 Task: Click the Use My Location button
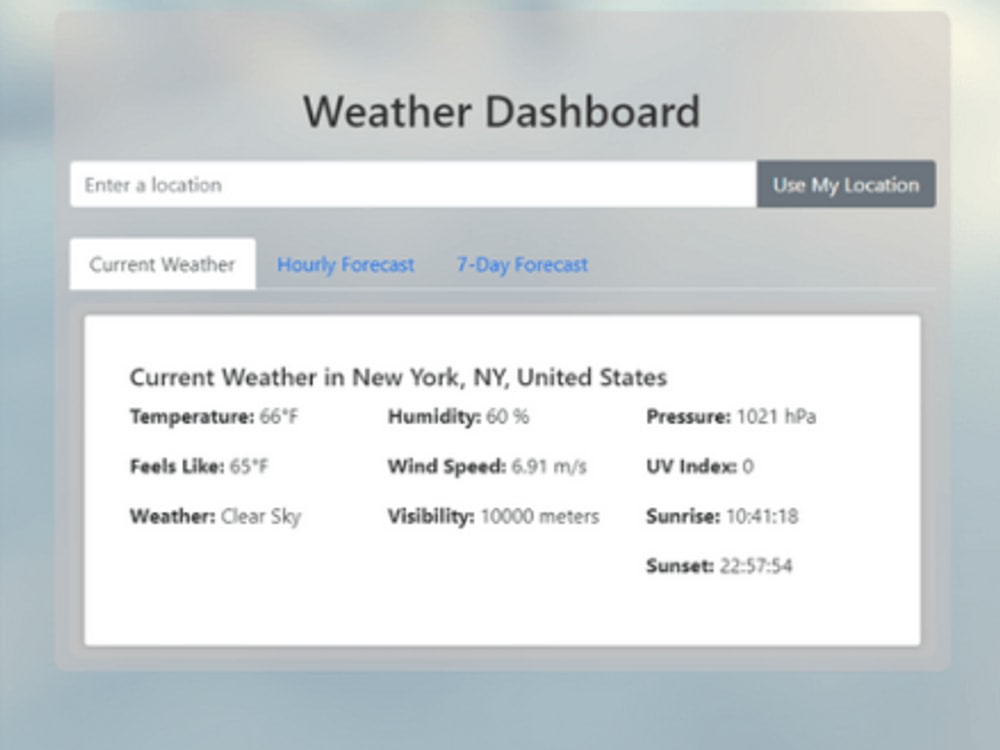click(846, 184)
